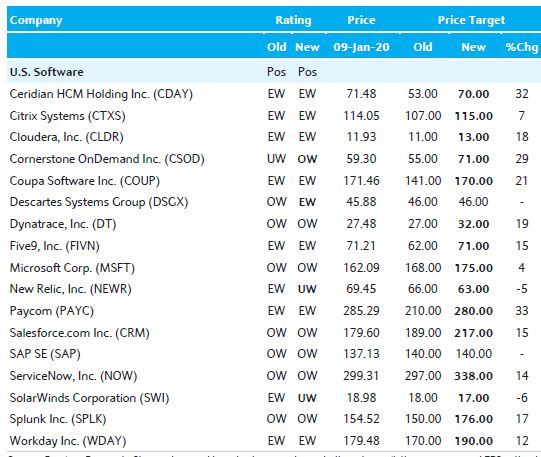Click the %Chg subheader
Image resolution: width=541 pixels, height=457 pixels.
[x=522, y=47]
